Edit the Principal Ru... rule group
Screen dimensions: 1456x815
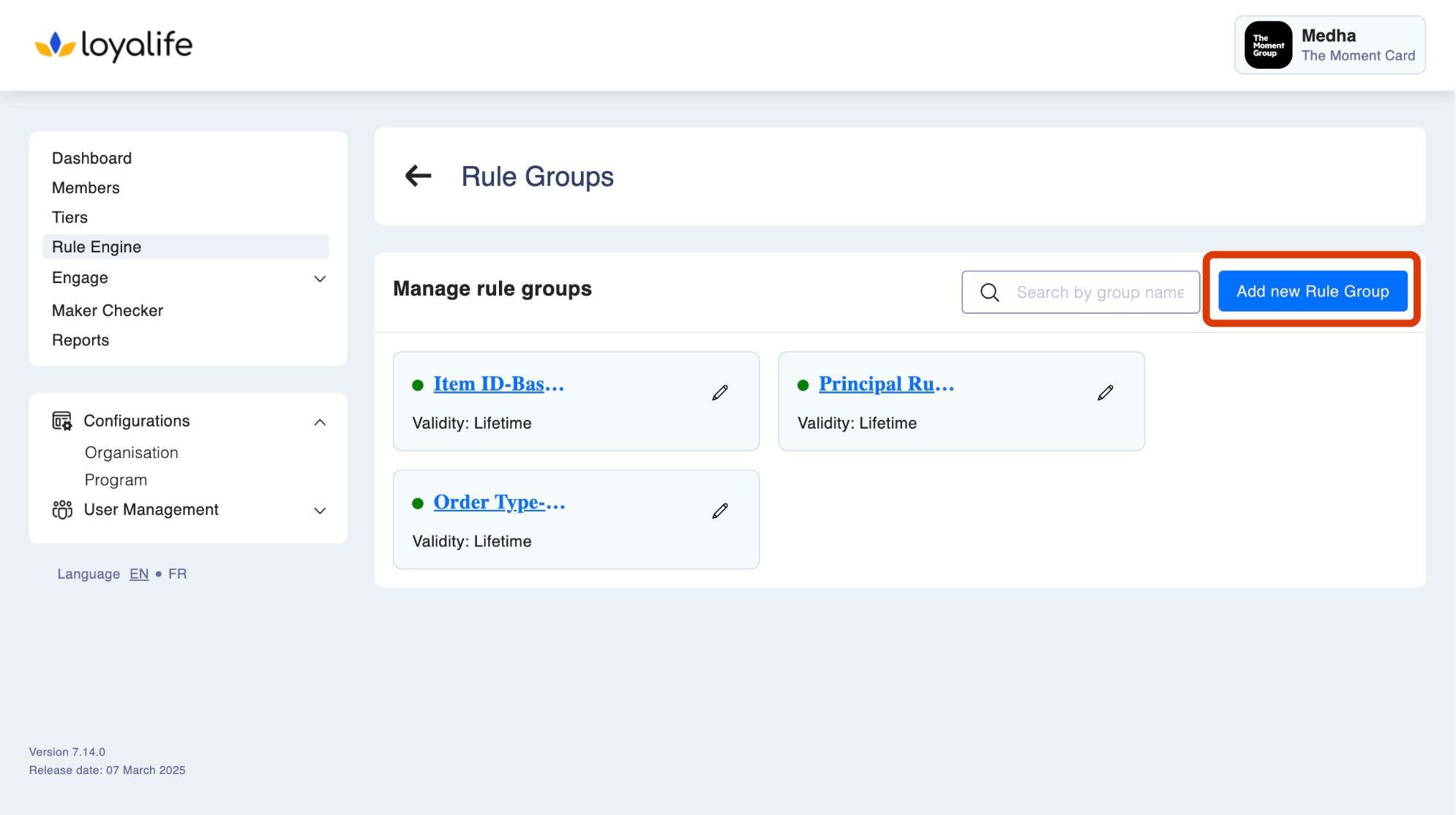coord(1105,393)
